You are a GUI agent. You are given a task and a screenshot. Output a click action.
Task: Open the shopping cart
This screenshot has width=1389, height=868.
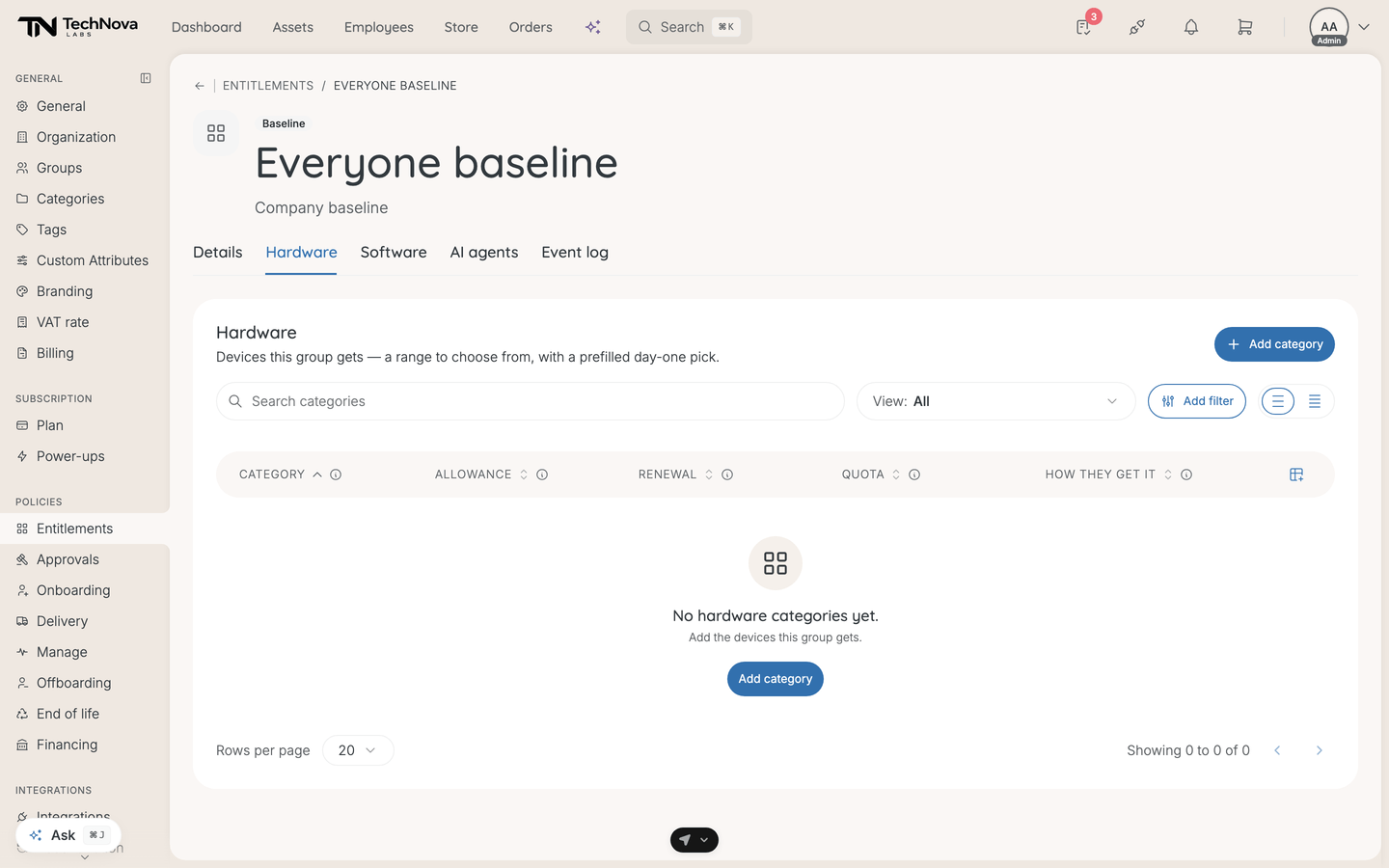1245,27
